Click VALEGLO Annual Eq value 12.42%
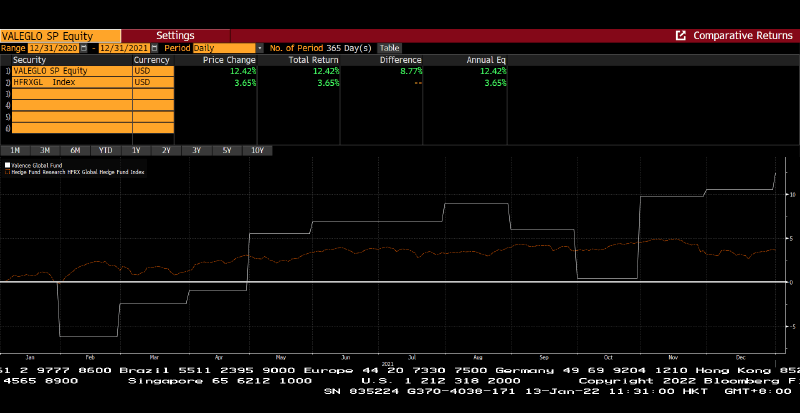The width and height of the screenshot is (800, 413). coord(493,71)
